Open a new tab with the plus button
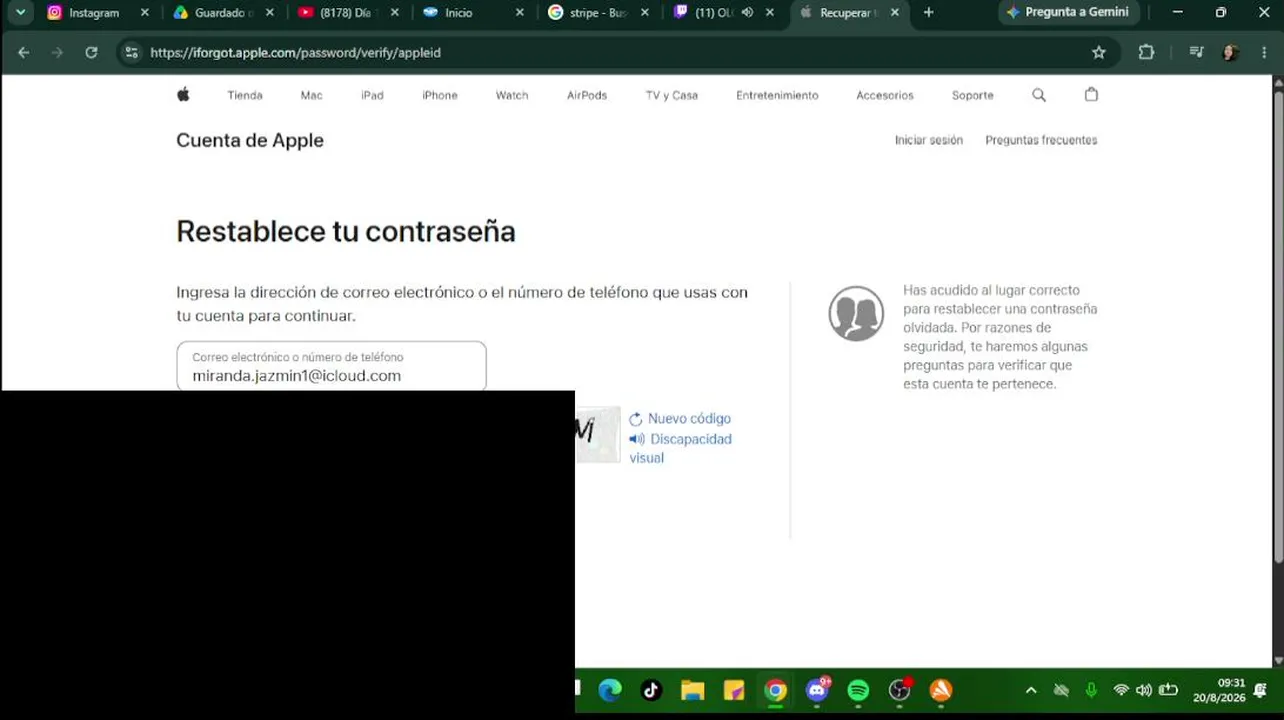1284x720 pixels. [928, 12]
